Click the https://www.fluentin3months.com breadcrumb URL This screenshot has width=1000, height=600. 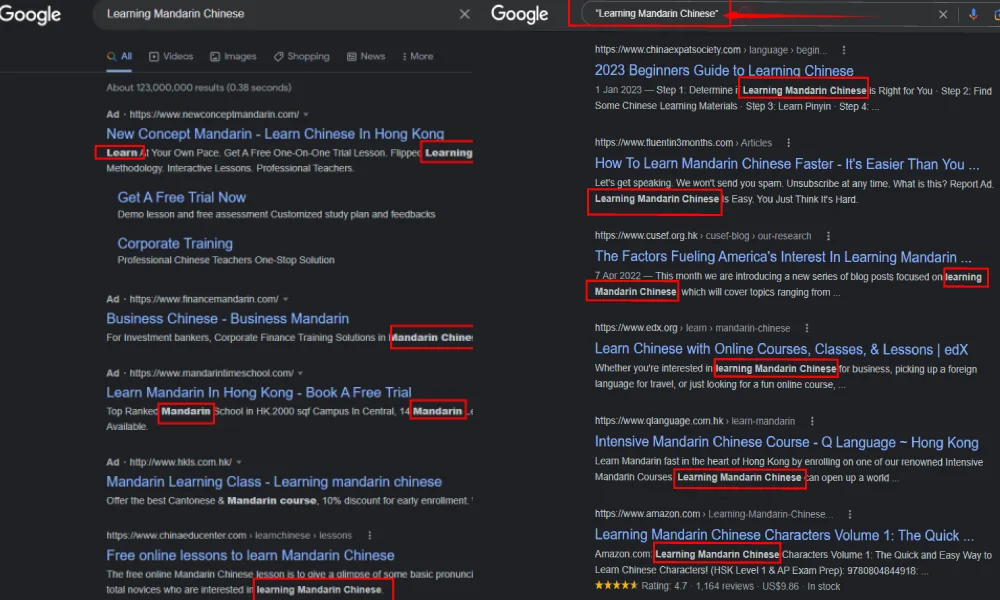[664, 143]
